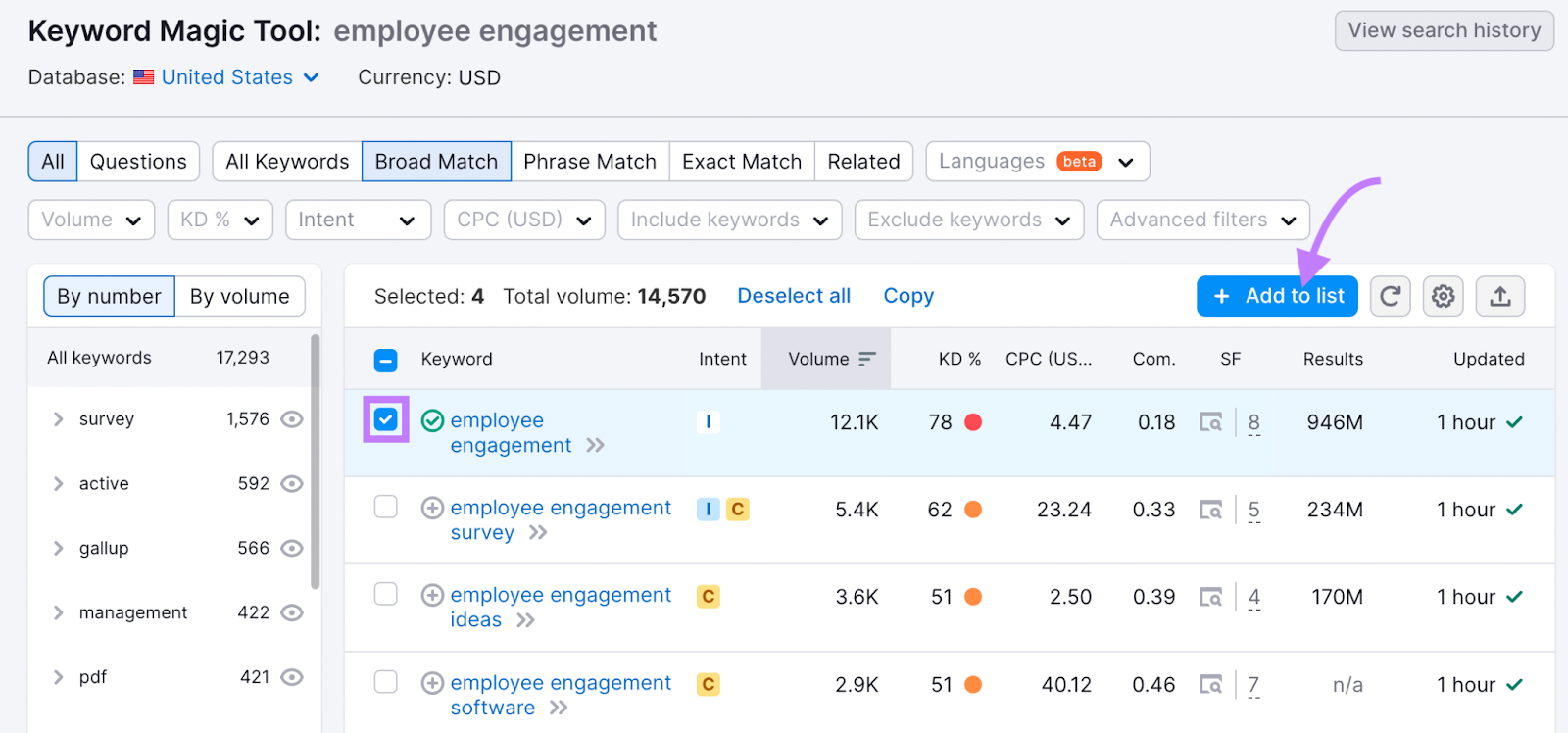1568x733 pixels.
Task: Open SERP features icon for employee engagement
Action: (x=1211, y=422)
